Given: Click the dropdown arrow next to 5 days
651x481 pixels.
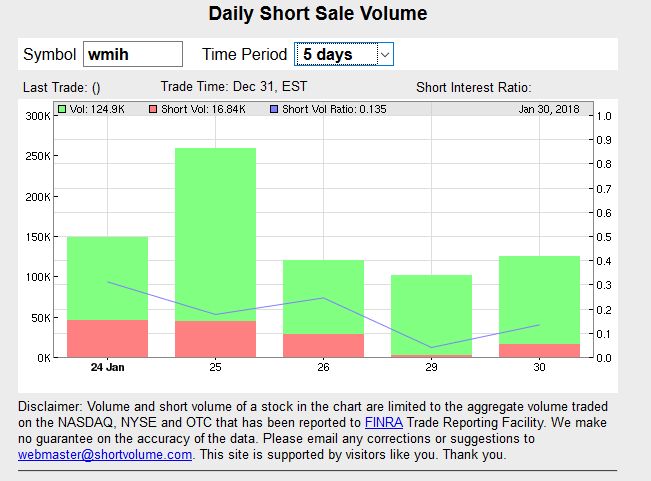Looking at the screenshot, I should coord(385,54).
